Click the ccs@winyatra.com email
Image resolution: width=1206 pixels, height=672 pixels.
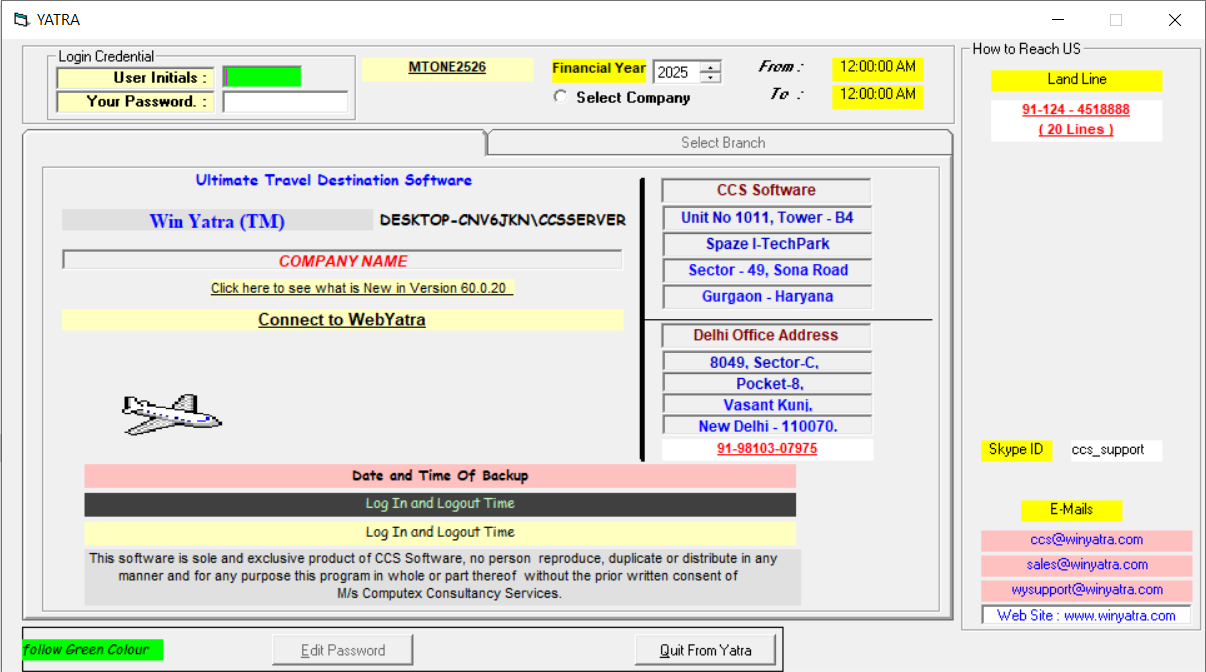click(x=1086, y=540)
